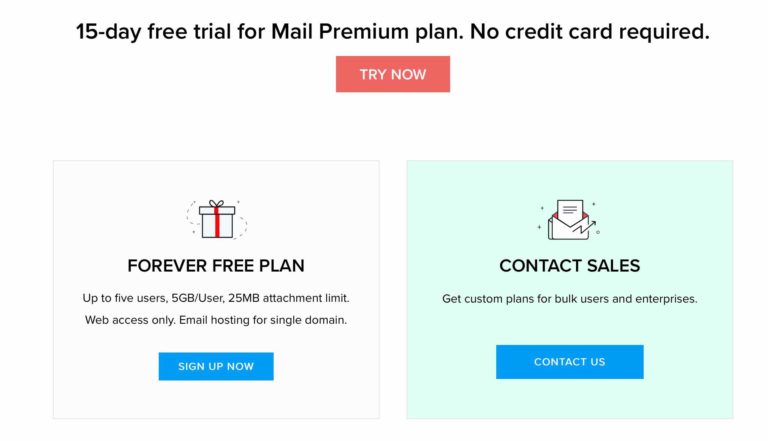768x441 pixels.
Task: Click the "Get custom plans" description
Action: click(x=488, y=298)
